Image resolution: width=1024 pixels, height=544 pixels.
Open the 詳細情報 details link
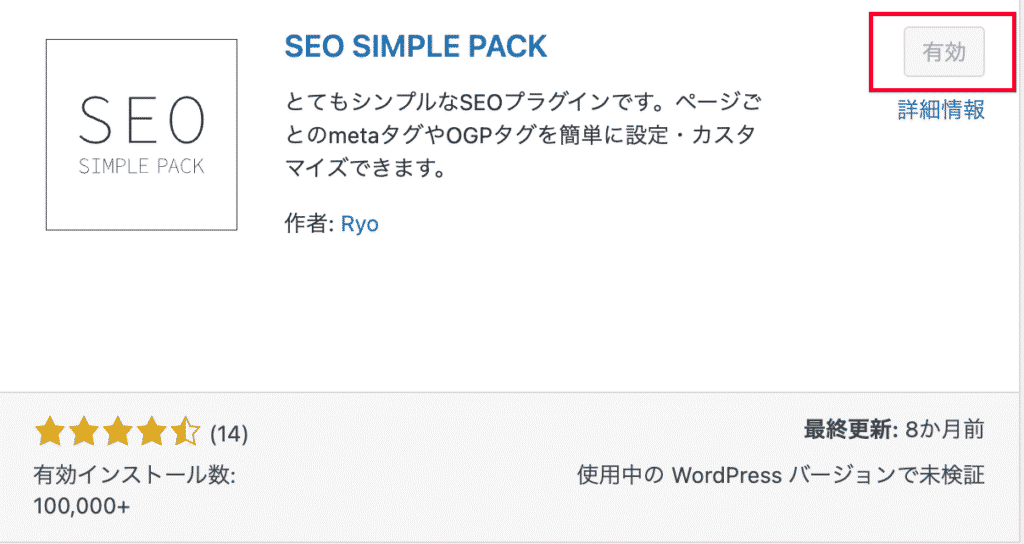(941, 110)
